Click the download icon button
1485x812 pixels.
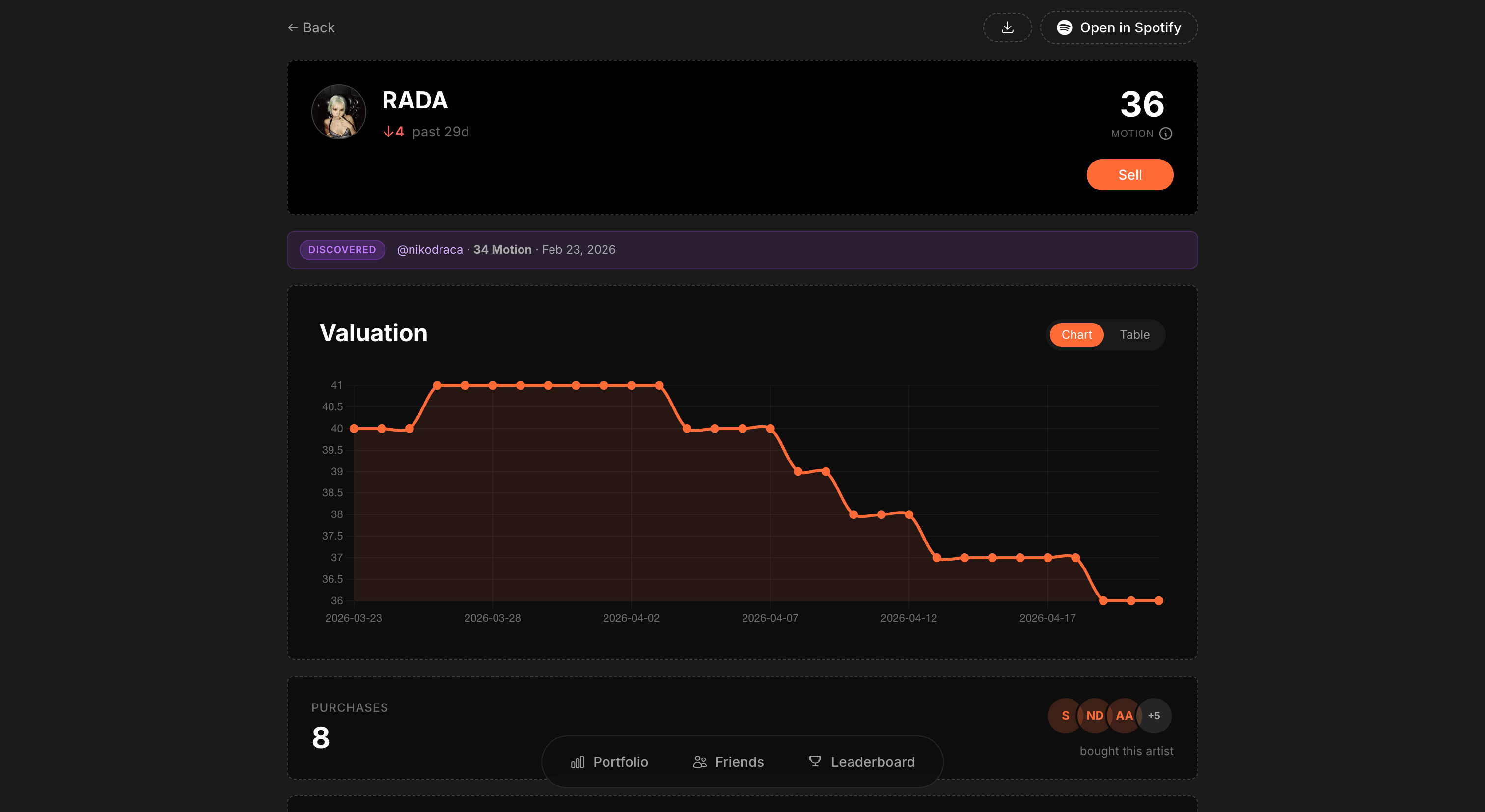(x=1007, y=27)
